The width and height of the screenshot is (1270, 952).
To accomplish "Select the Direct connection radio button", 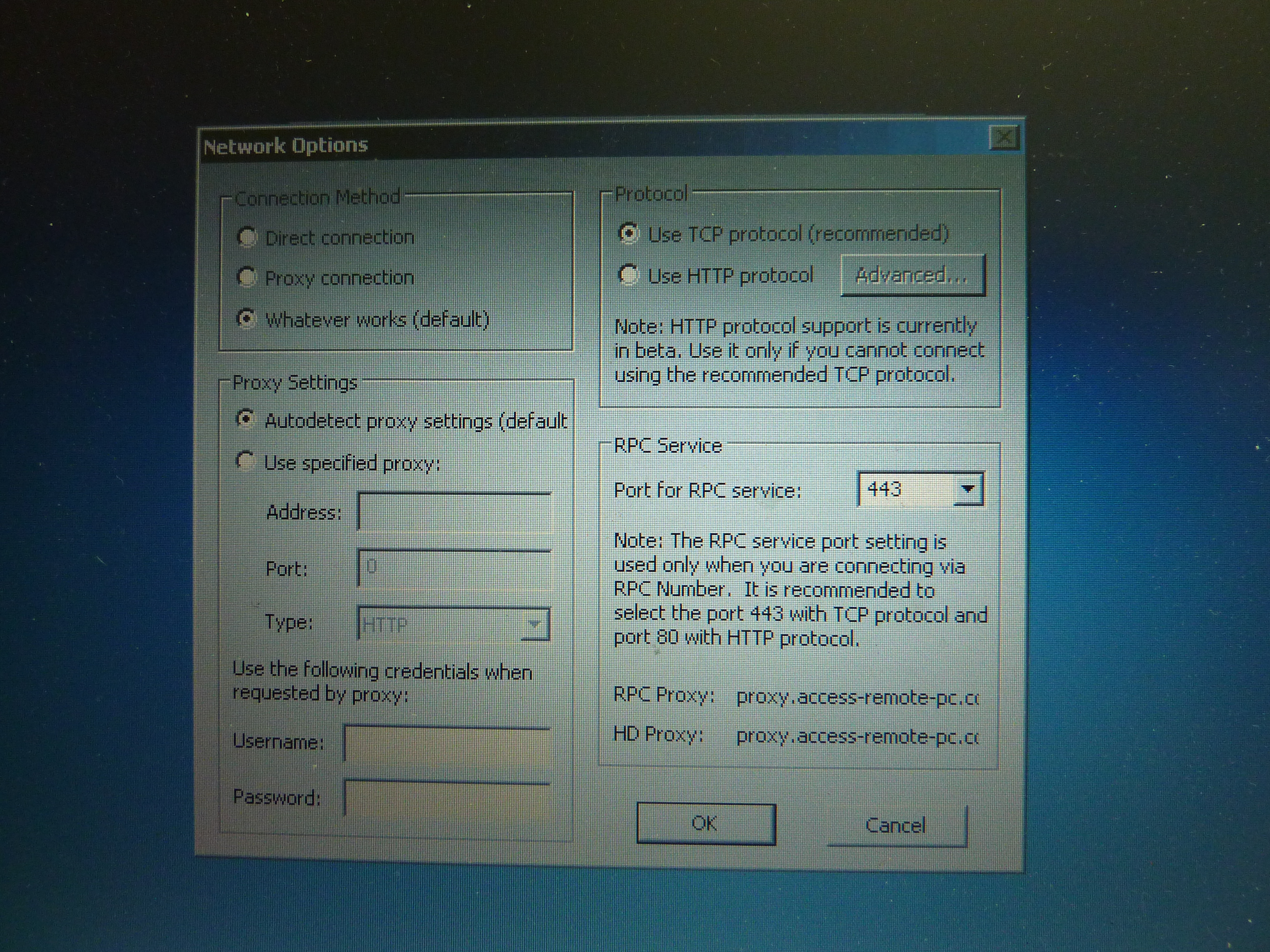I will 248,237.
